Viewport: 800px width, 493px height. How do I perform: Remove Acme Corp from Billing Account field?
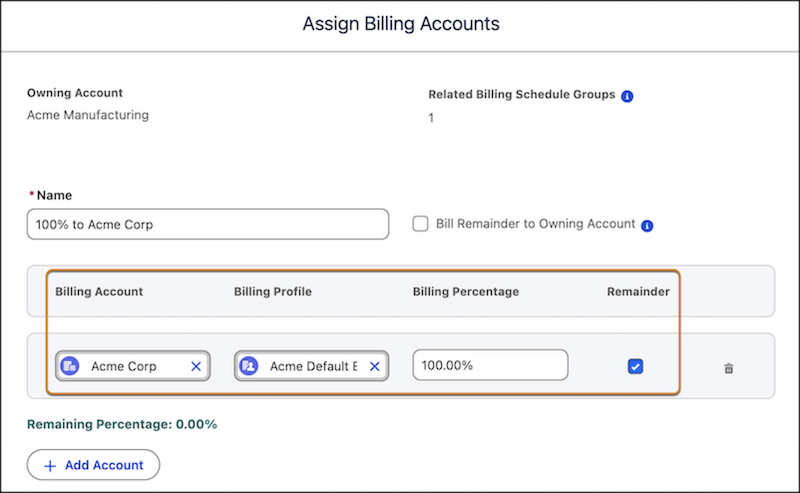point(196,366)
